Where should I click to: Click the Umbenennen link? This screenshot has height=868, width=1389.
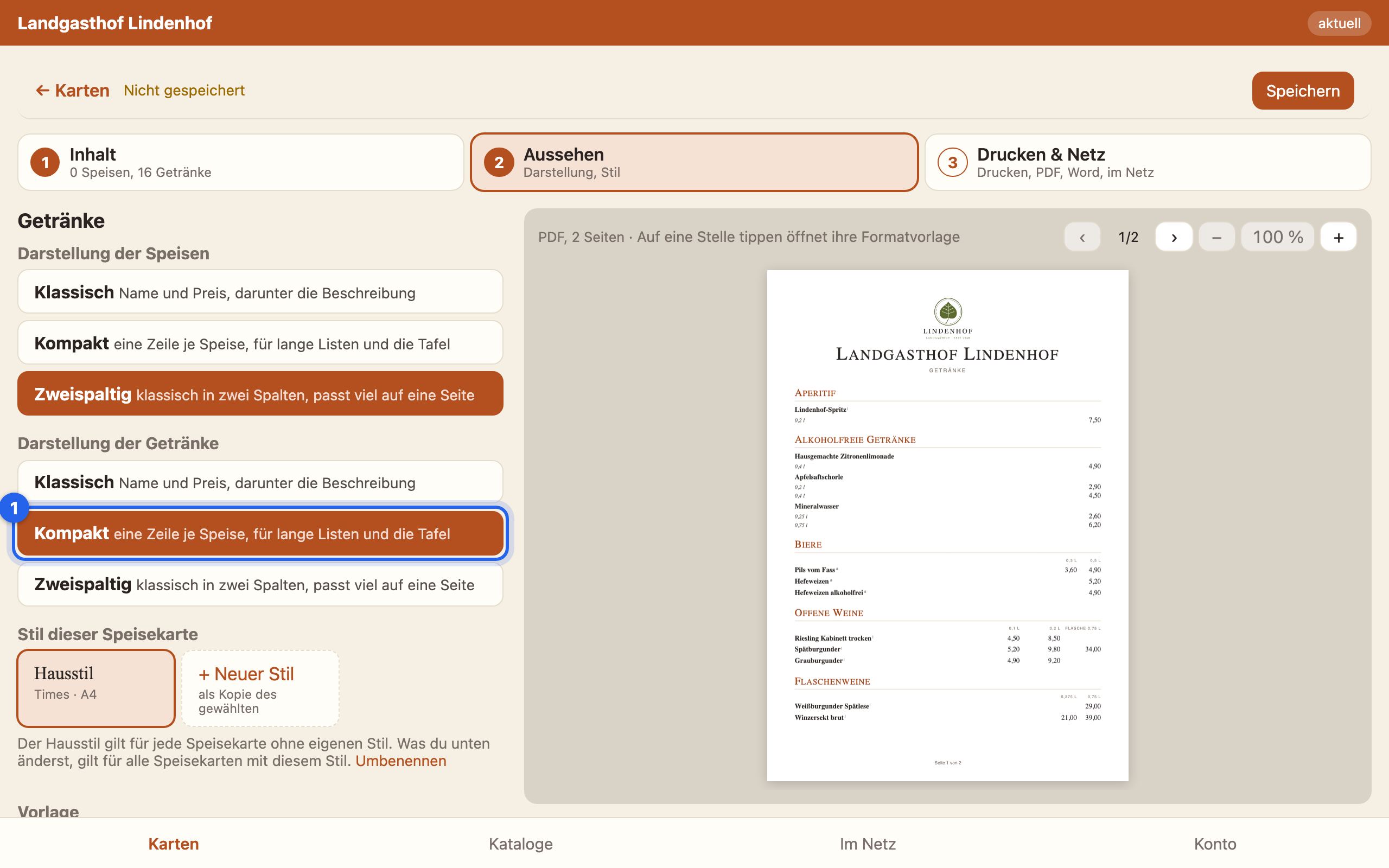pos(400,761)
